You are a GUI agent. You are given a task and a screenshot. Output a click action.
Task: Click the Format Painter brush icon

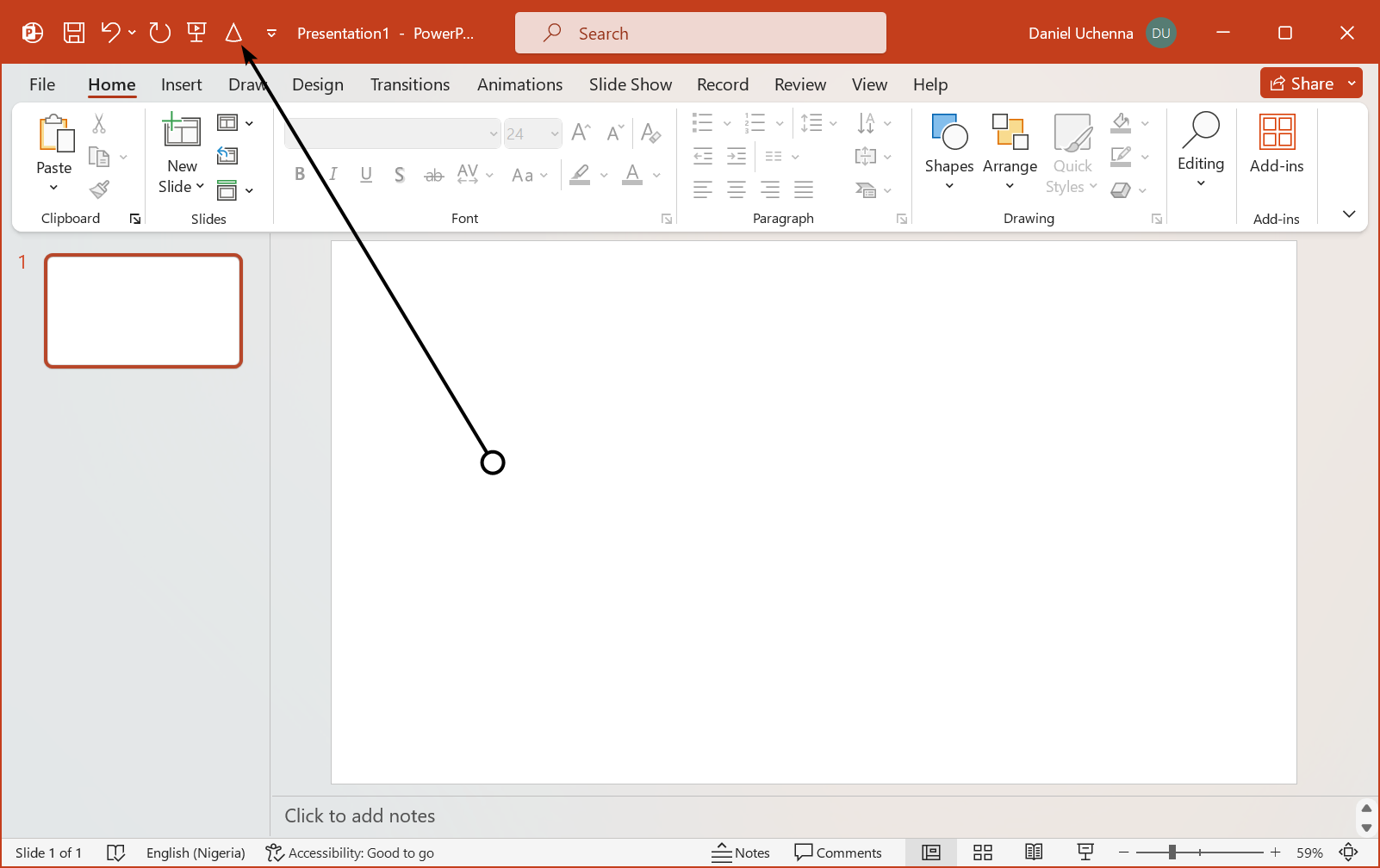pyautogui.click(x=100, y=189)
